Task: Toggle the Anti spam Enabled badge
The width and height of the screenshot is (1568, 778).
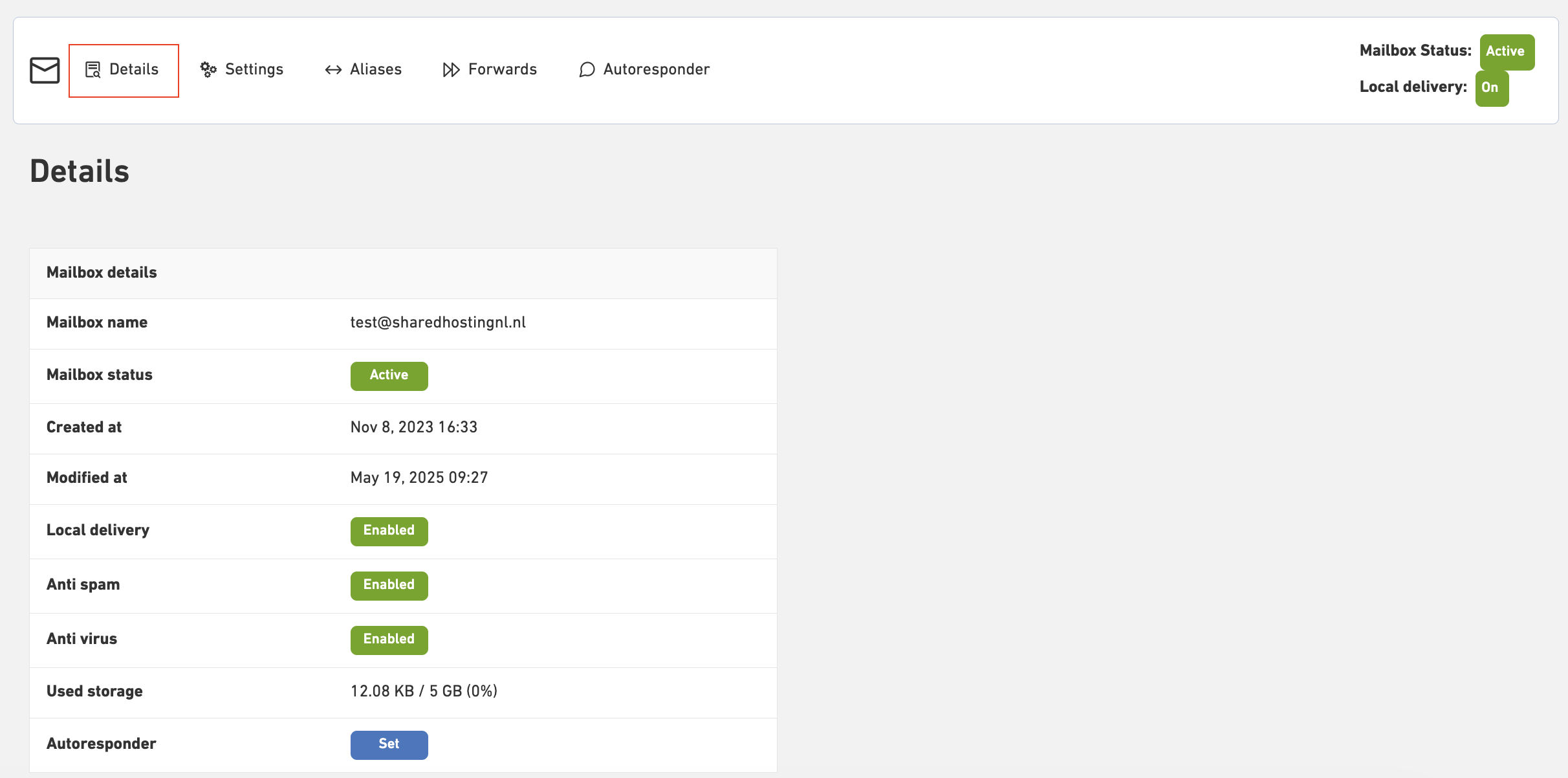Action: [389, 585]
